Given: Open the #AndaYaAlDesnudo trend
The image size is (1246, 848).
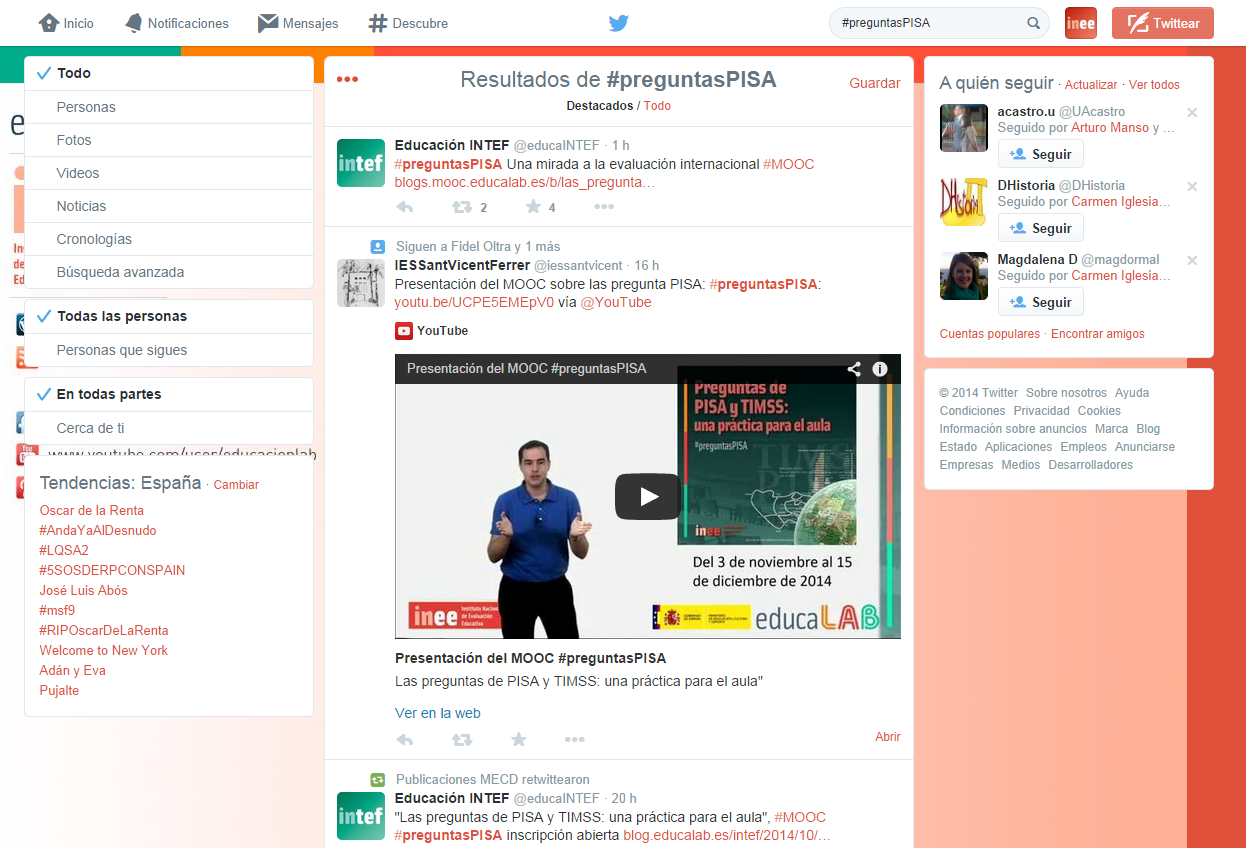Looking at the screenshot, I should coord(98,530).
